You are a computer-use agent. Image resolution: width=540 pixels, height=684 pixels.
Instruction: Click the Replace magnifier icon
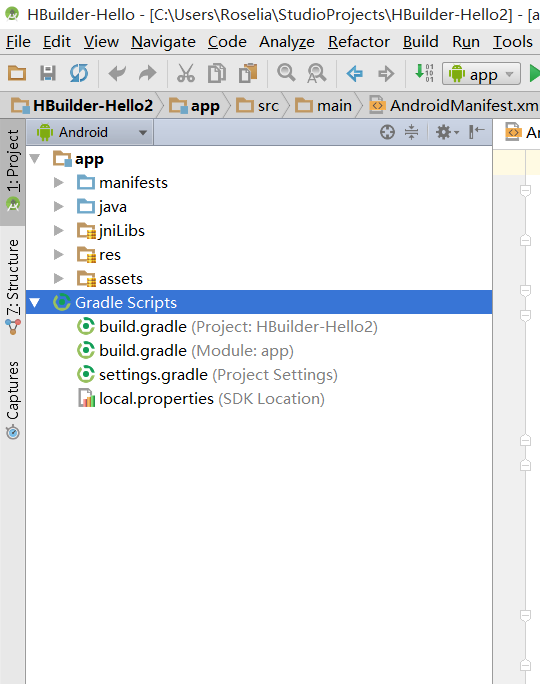317,73
